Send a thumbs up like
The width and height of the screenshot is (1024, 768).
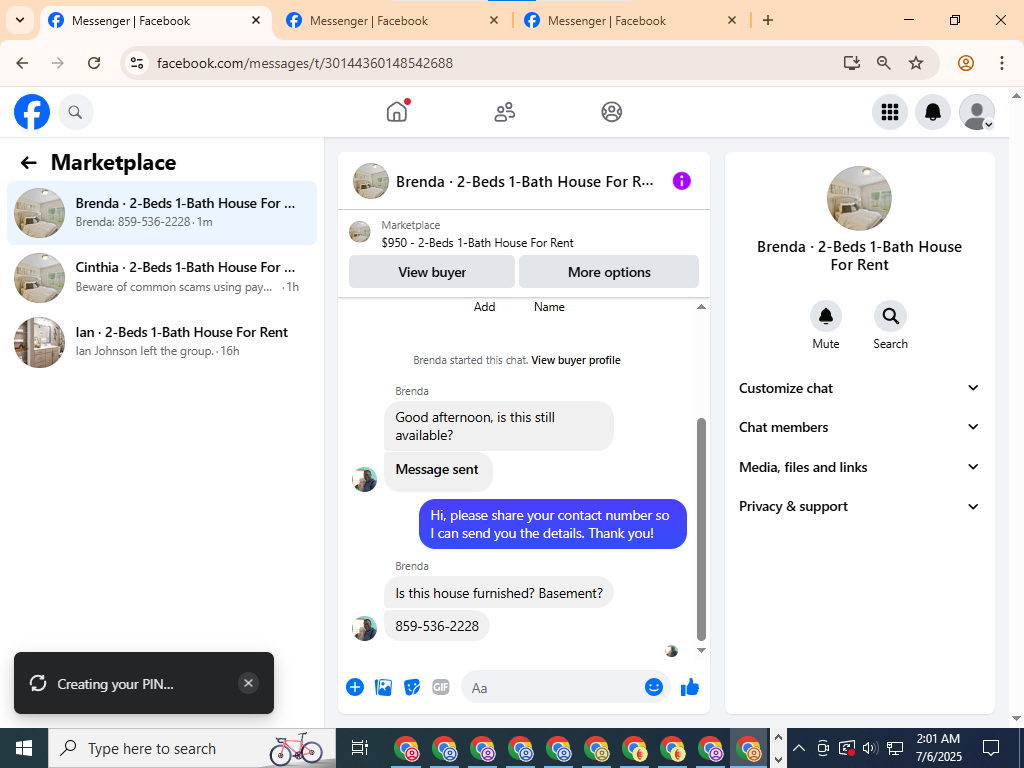coord(690,687)
